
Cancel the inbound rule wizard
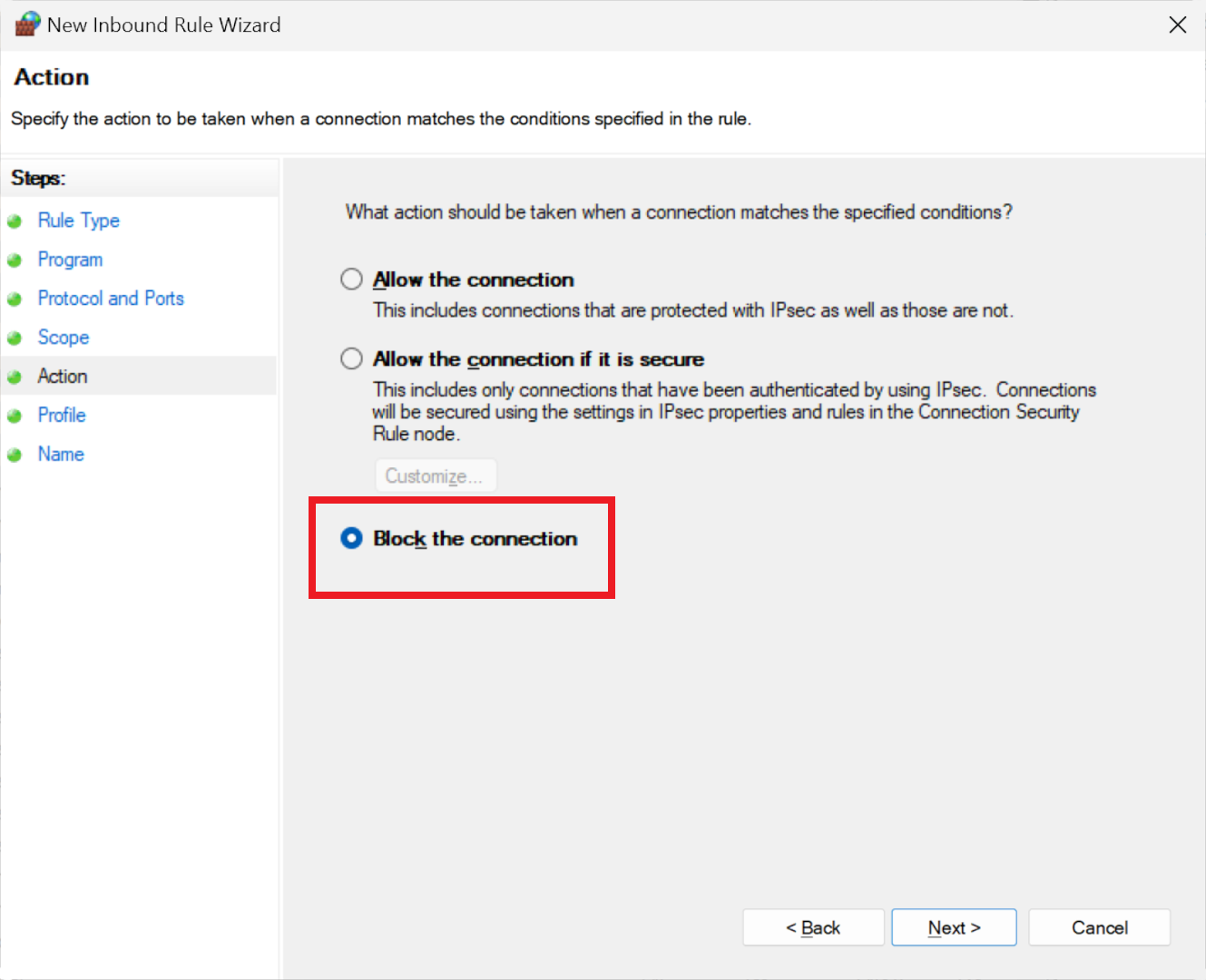pos(1099,927)
